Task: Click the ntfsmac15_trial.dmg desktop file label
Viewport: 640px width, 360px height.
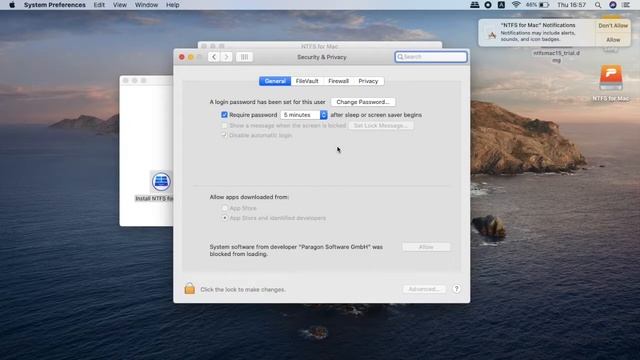Action: pyautogui.click(x=556, y=56)
